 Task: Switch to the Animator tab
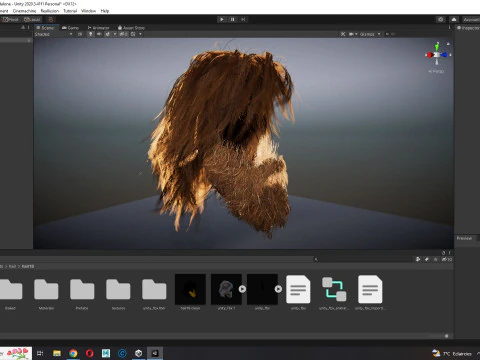(98, 28)
